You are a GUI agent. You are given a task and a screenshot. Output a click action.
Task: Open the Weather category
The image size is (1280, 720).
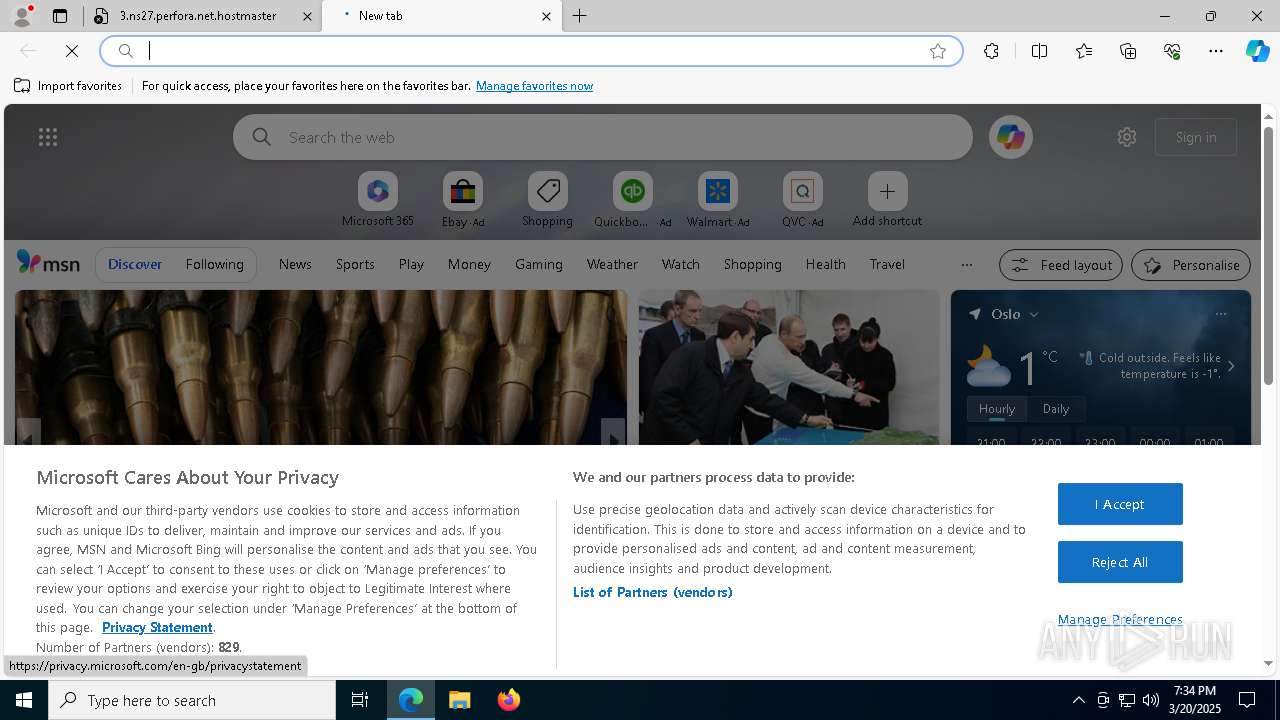click(x=612, y=264)
